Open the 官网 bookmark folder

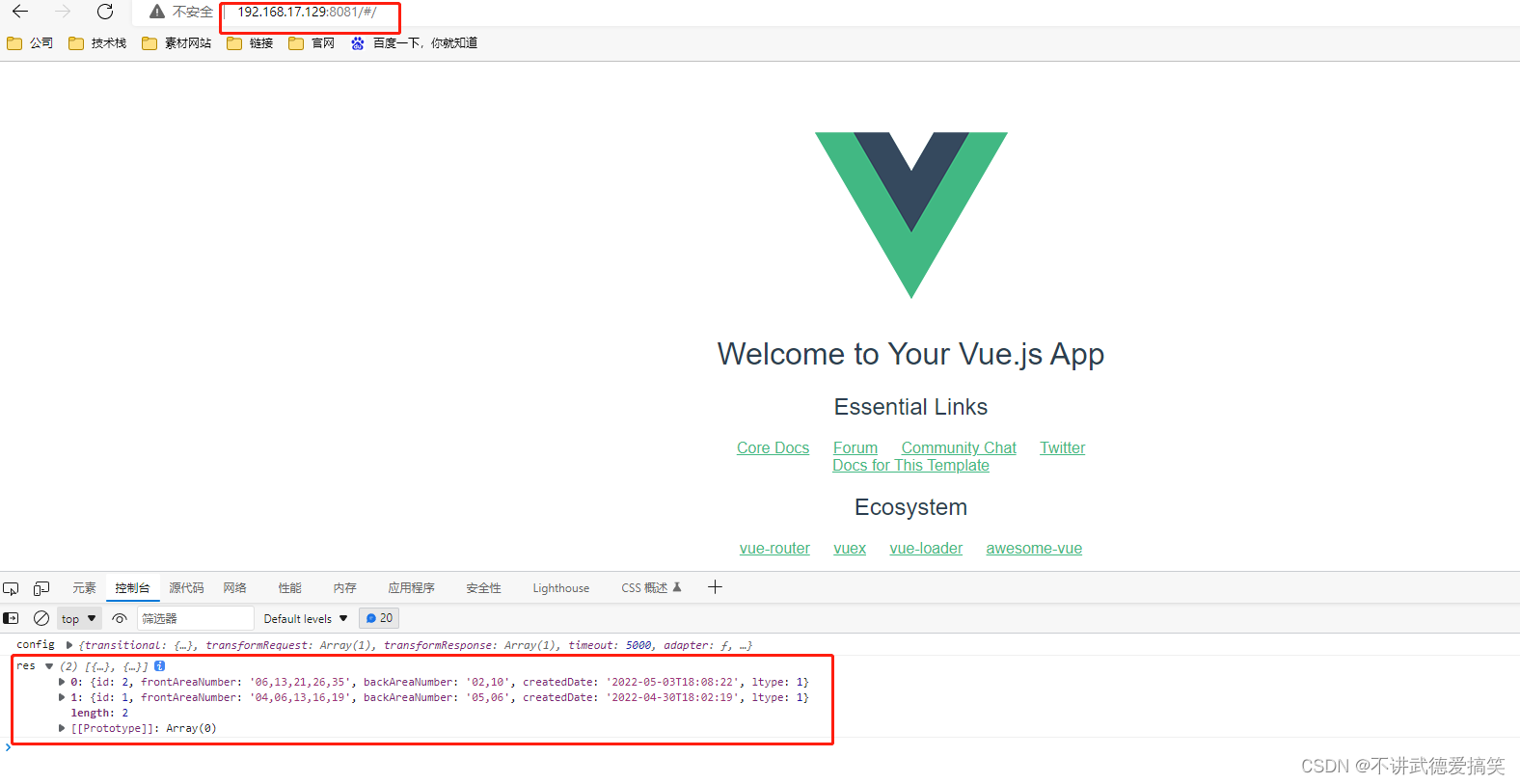[312, 42]
